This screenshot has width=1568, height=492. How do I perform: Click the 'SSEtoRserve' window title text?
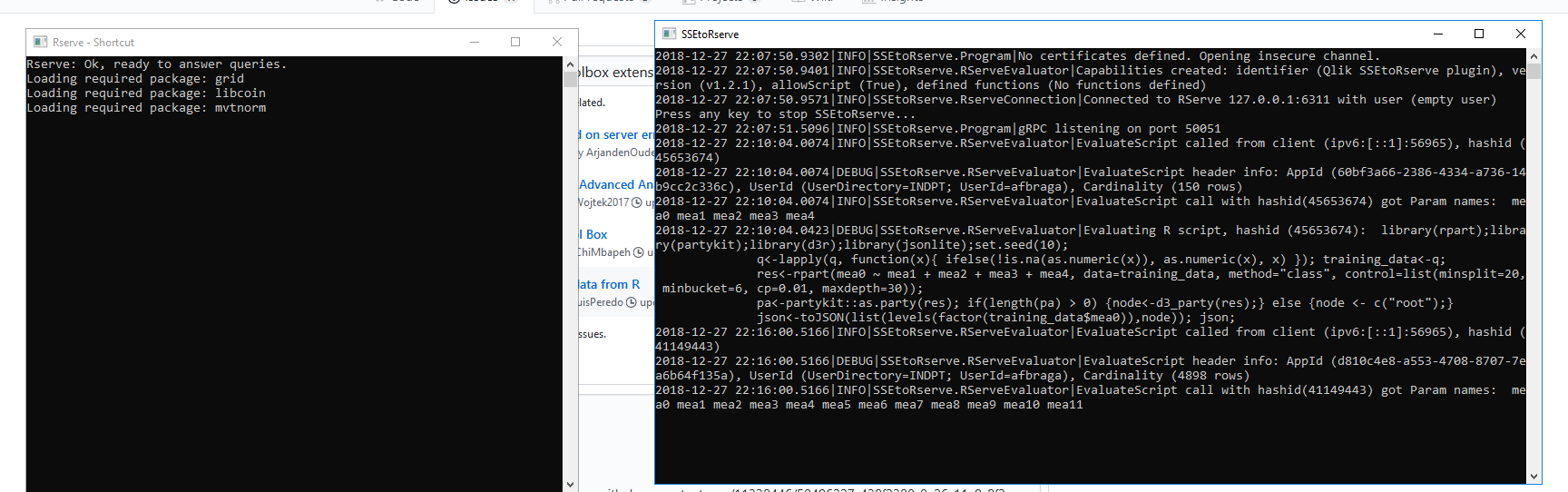pyautogui.click(x=710, y=34)
